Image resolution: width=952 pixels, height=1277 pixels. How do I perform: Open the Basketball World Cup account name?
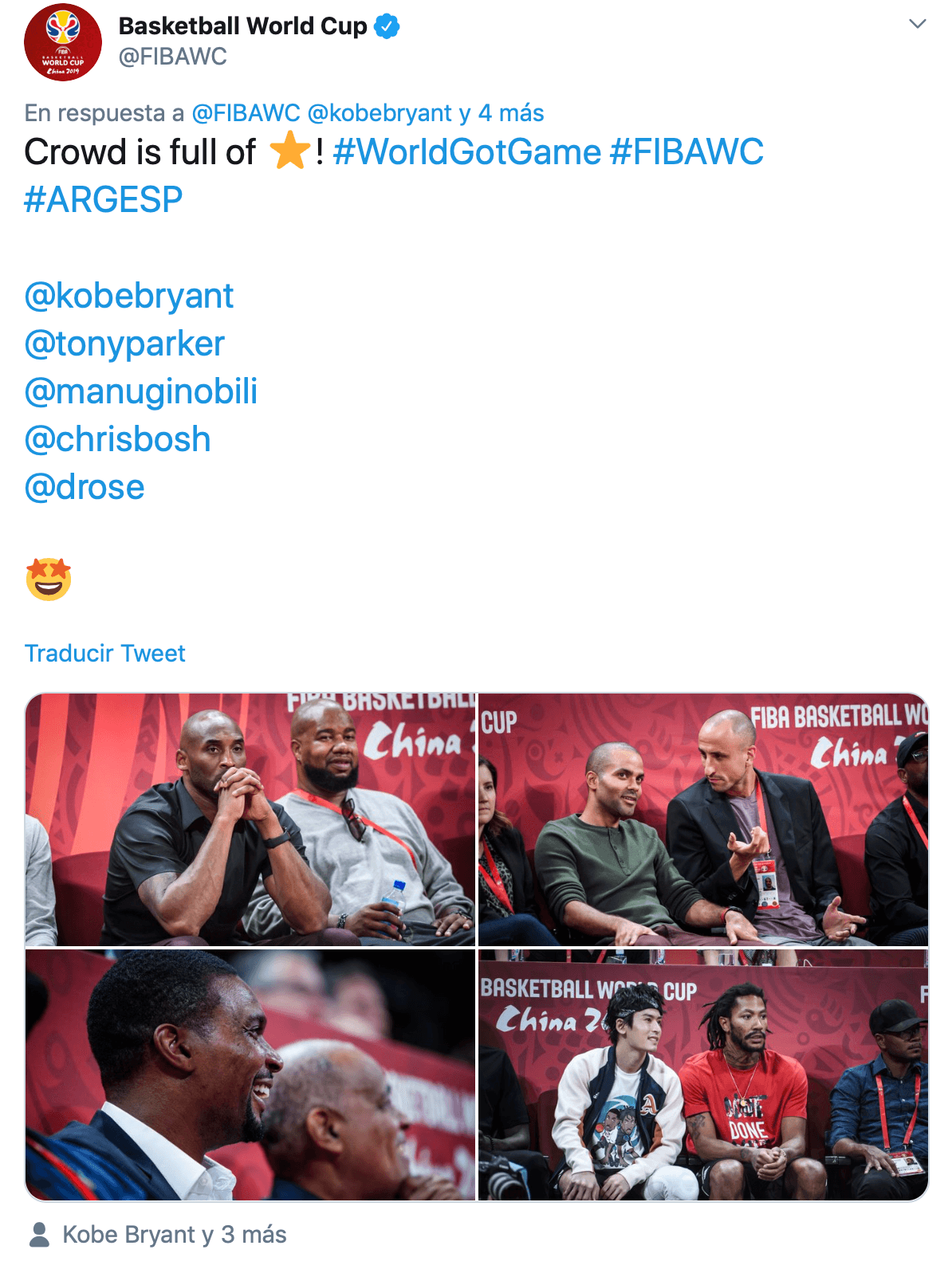point(243,26)
